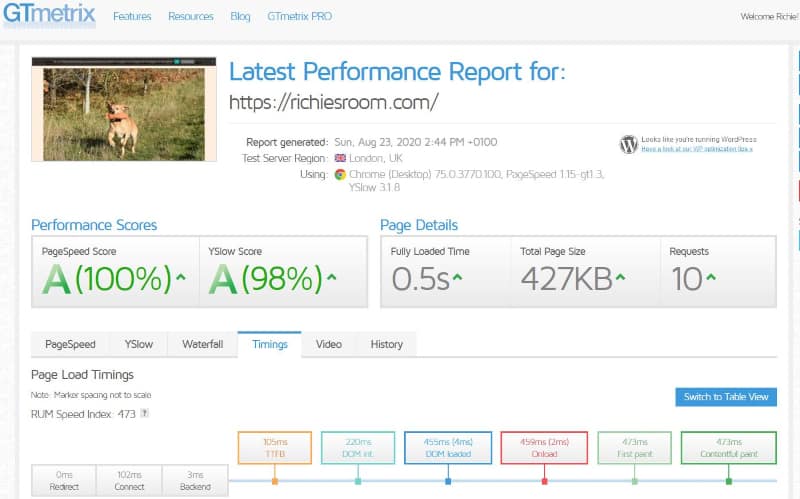Viewport: 800px width, 499px height.
Task: Click the RUM Speed Index help icon
Action: point(145,413)
